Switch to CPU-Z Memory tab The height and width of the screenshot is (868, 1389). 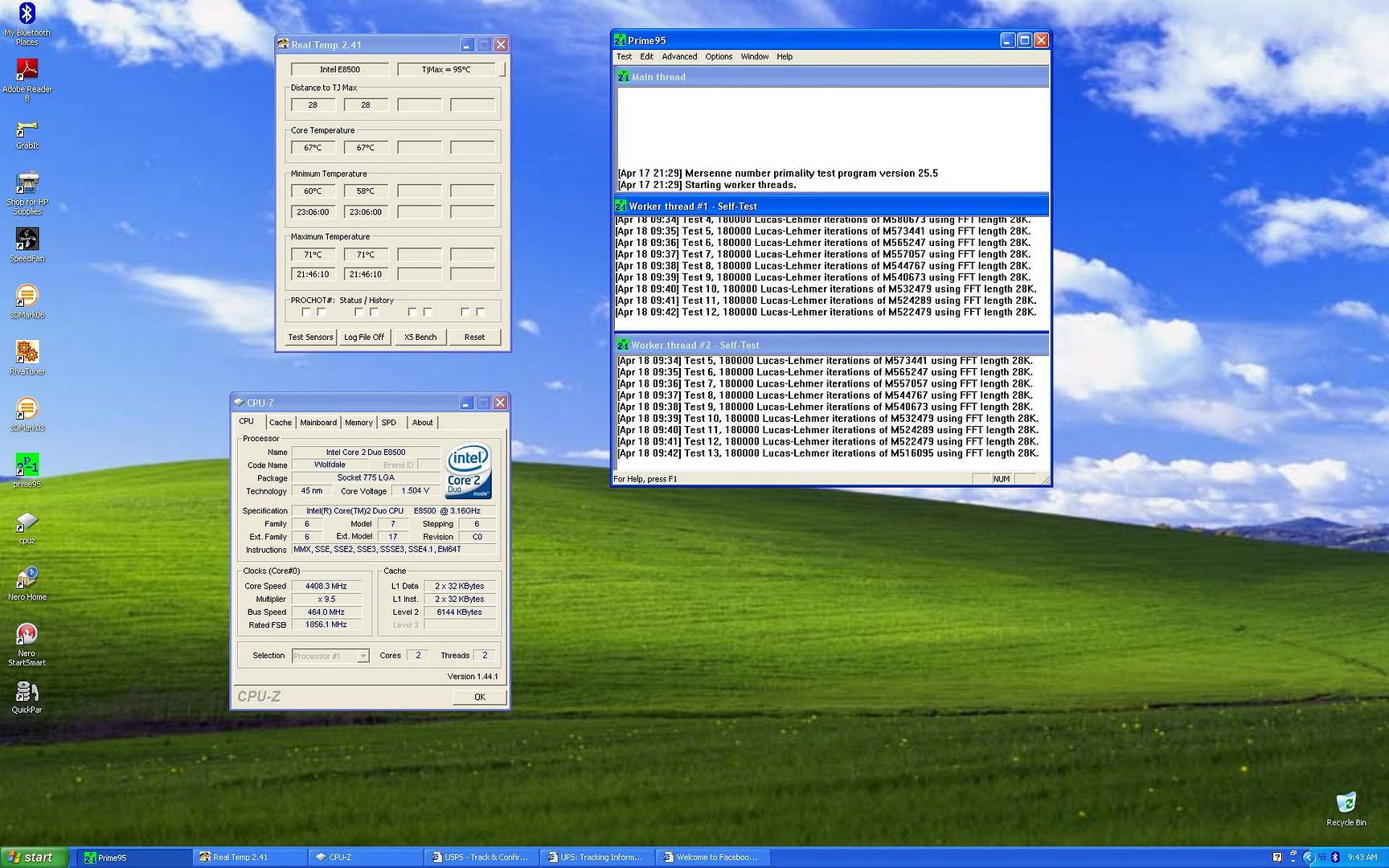(x=359, y=423)
